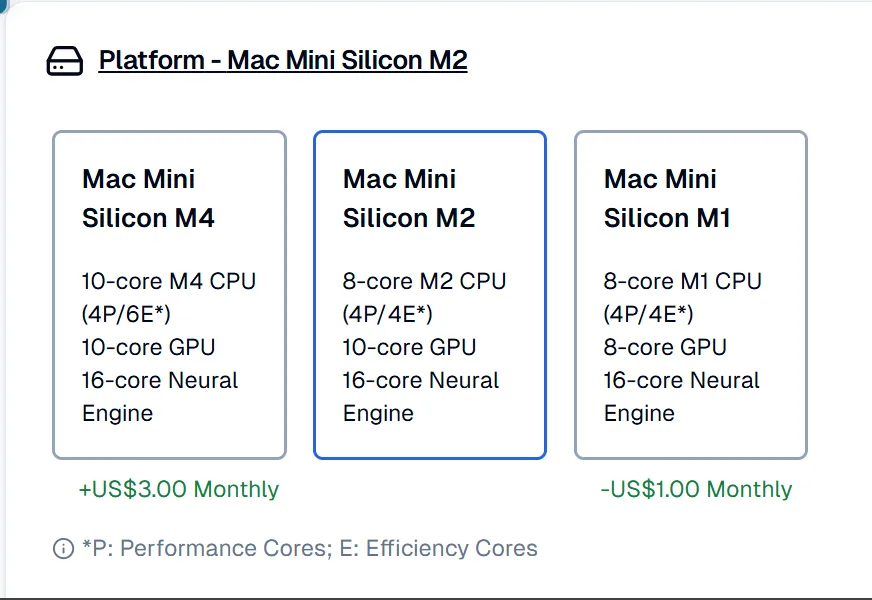Image resolution: width=872 pixels, height=600 pixels.
Task: Click the -US$1.00 Monthly price label
Action: click(696, 489)
